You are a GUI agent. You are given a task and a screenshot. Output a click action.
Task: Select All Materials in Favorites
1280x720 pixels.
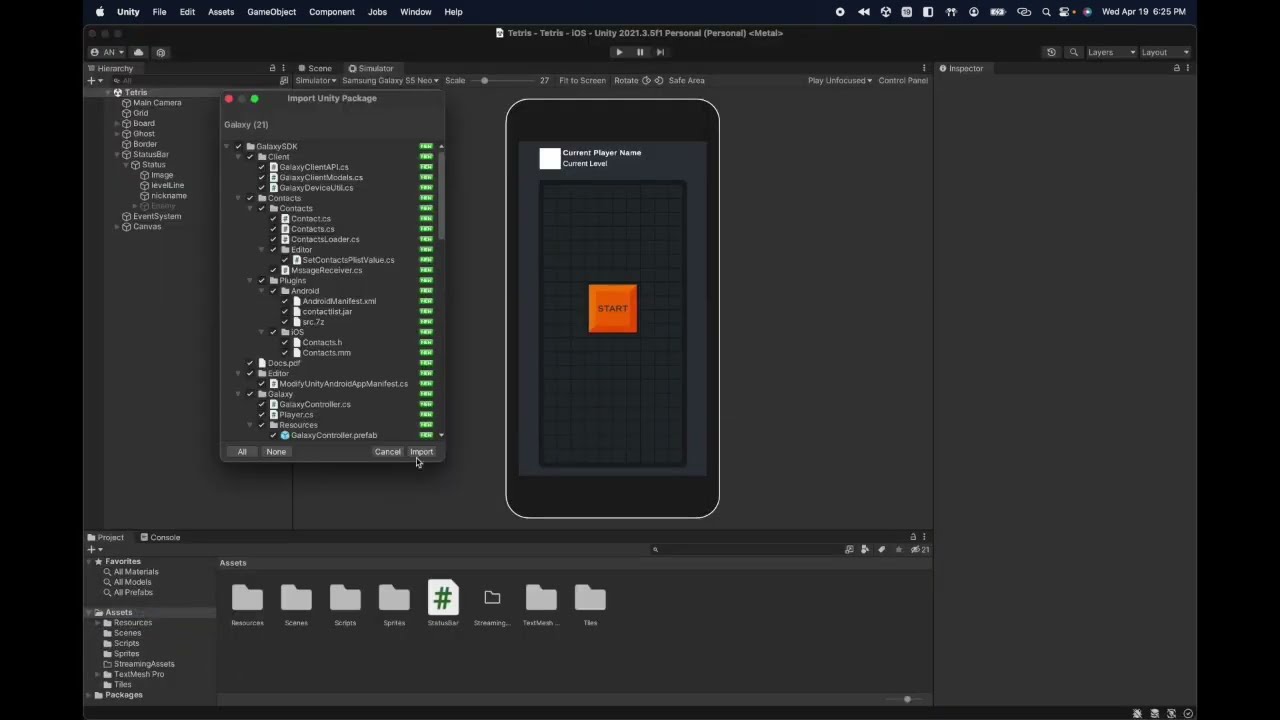(136, 572)
